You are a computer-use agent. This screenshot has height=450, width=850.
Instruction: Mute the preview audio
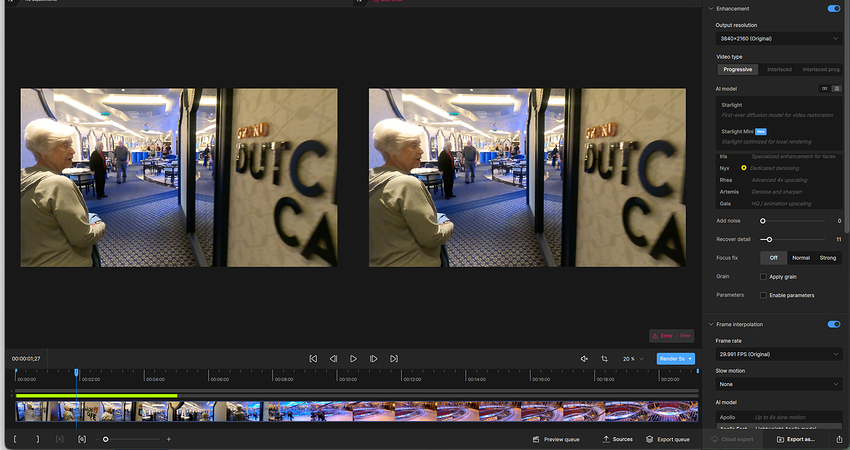pyautogui.click(x=584, y=358)
